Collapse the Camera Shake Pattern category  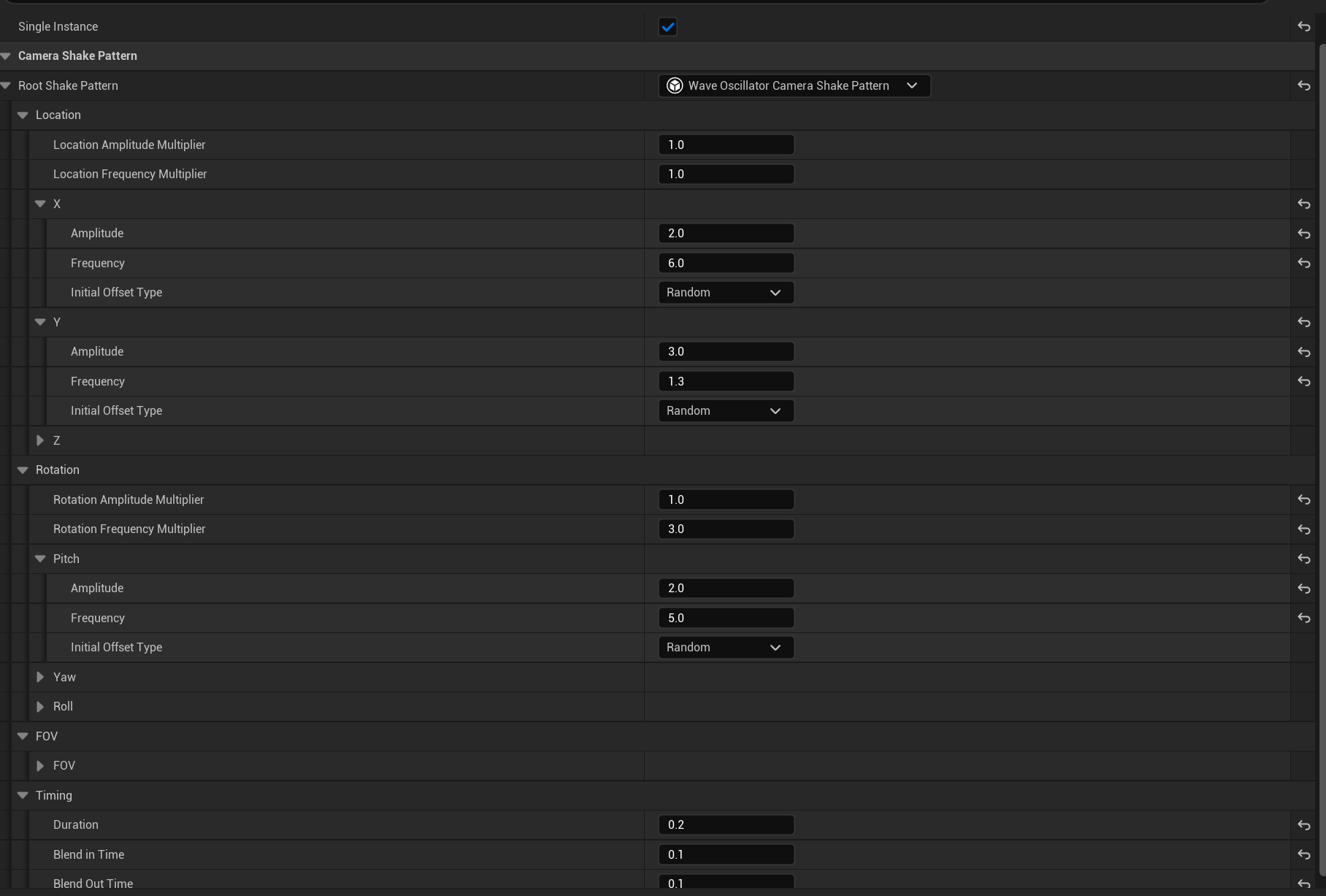6,56
